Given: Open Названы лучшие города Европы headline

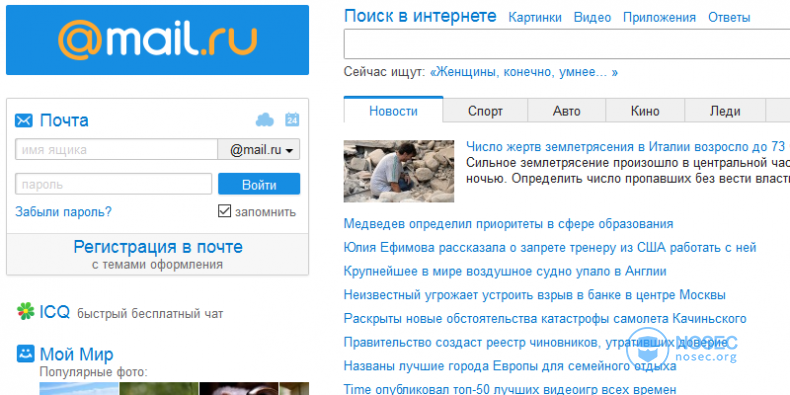Looking at the screenshot, I should (510, 366).
